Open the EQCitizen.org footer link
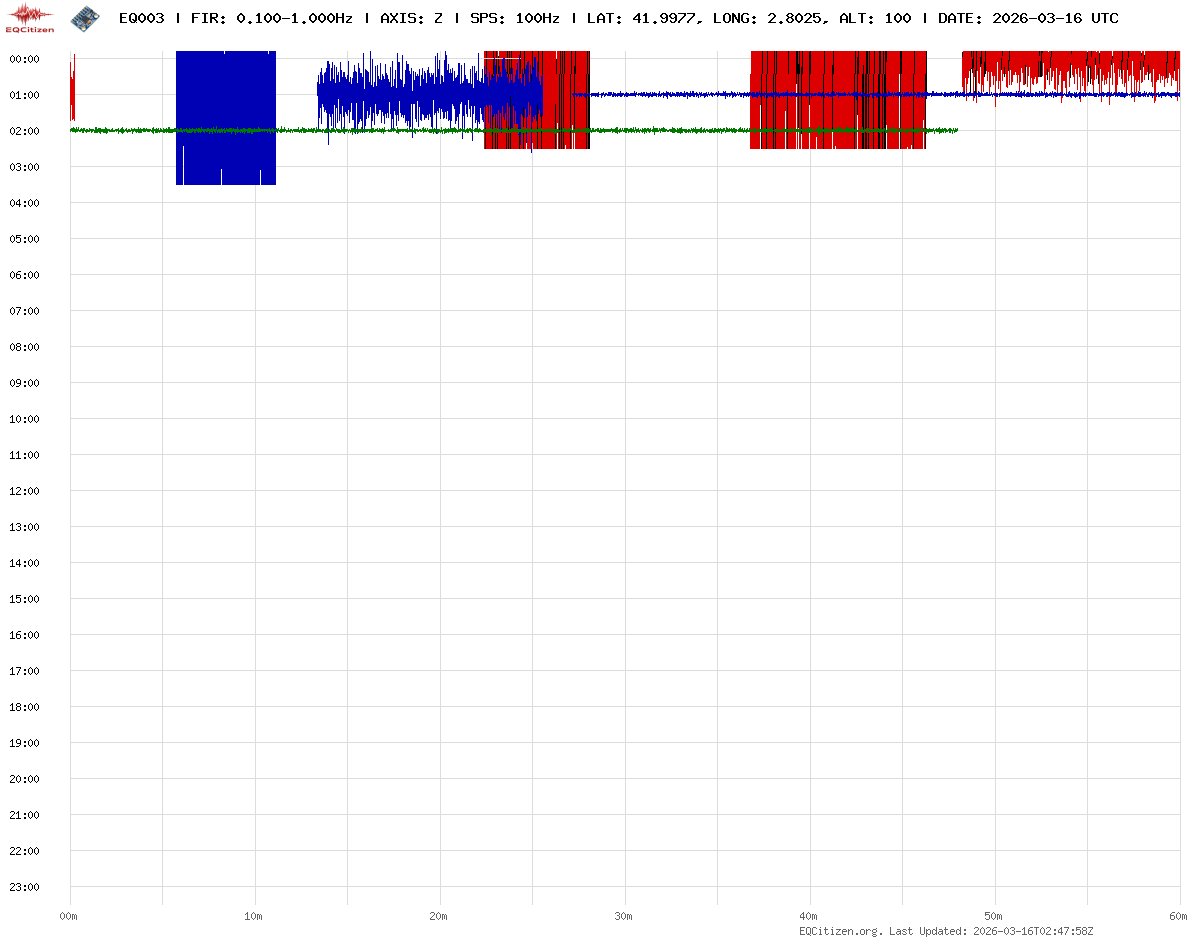This screenshot has width=1200, height=940. click(x=840, y=931)
